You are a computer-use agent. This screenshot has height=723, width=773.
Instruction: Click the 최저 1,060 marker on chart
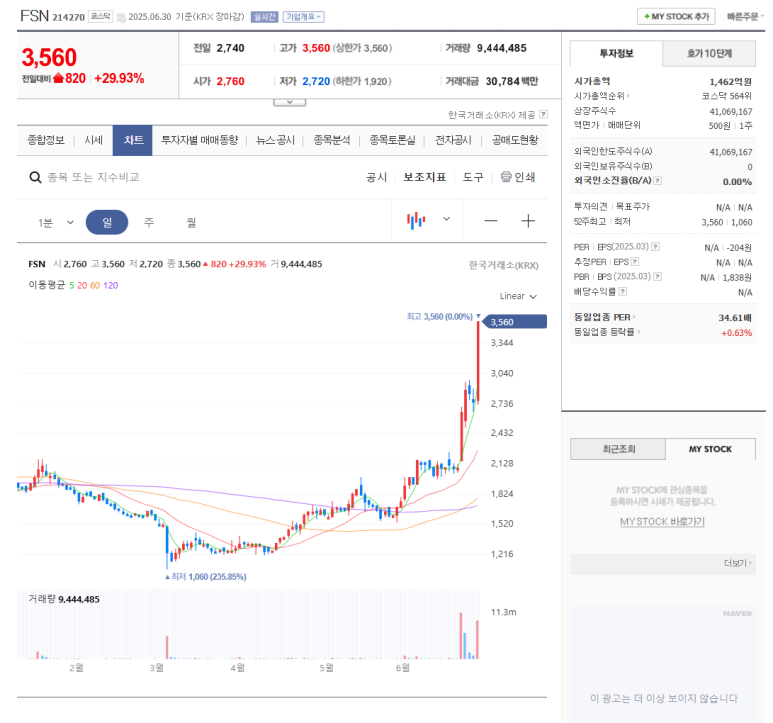tap(206, 577)
